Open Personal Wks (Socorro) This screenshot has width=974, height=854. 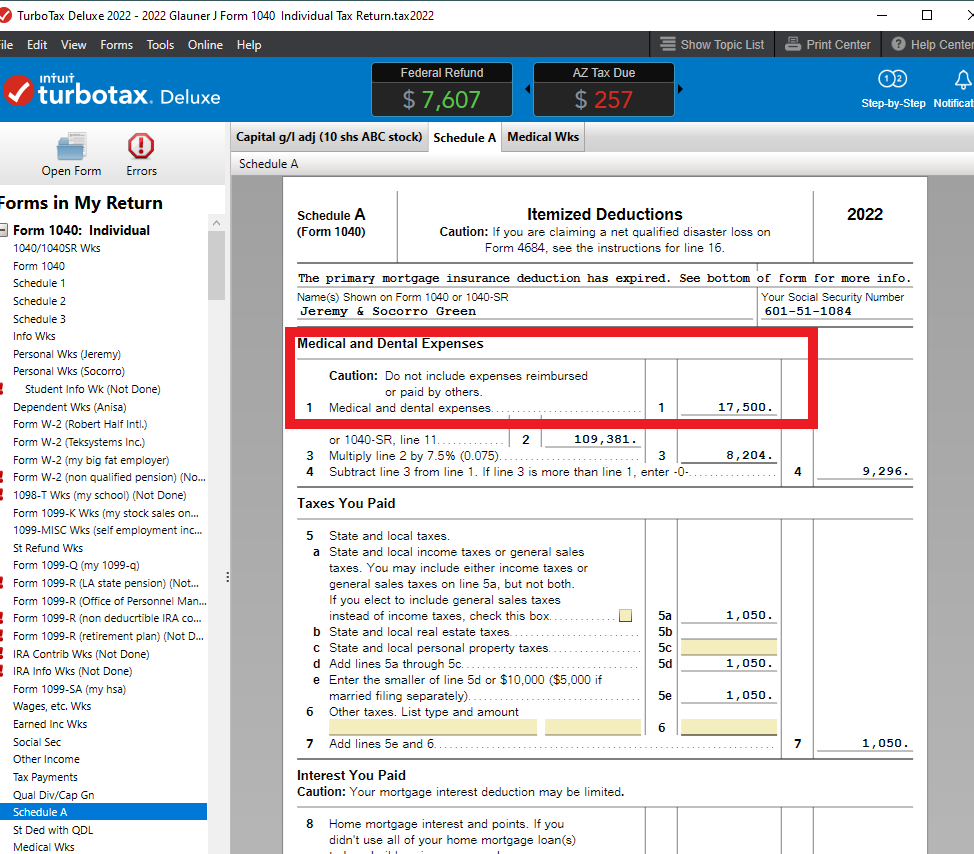pos(69,371)
